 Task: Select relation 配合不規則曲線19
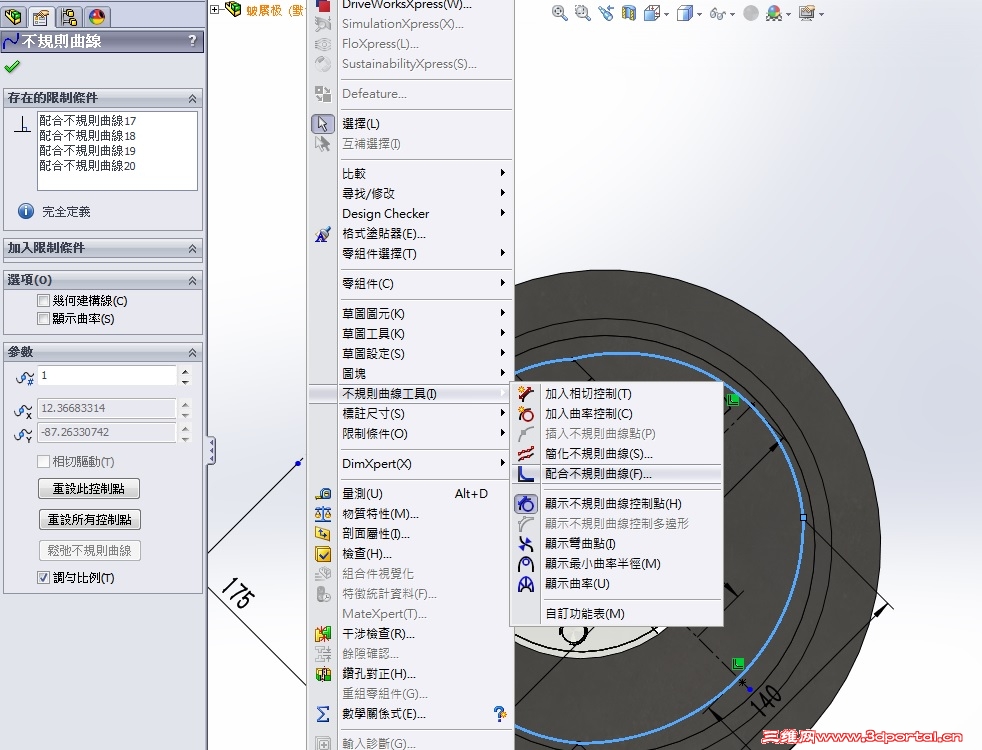tap(88, 150)
